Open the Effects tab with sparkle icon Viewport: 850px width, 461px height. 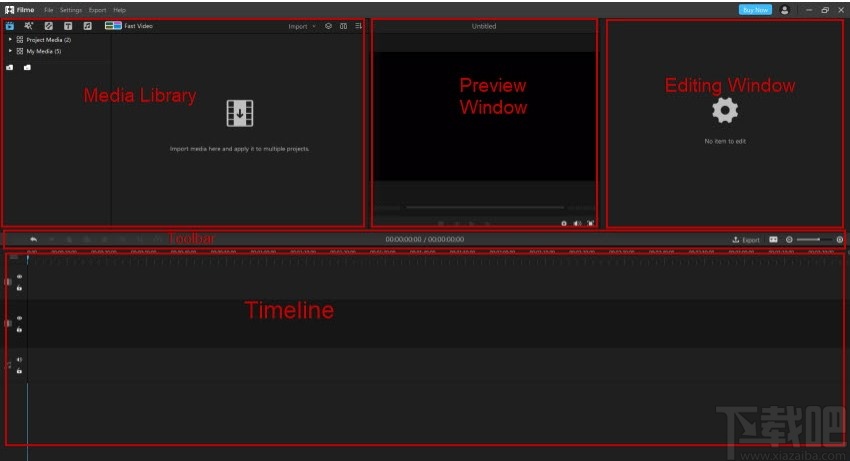(29, 25)
